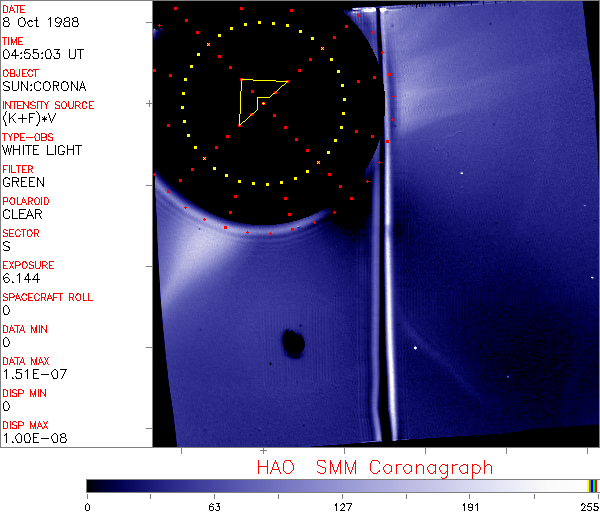The height and width of the screenshot is (512, 600).
Task: Click the 'GREEN' filter value
Action: click(x=23, y=182)
